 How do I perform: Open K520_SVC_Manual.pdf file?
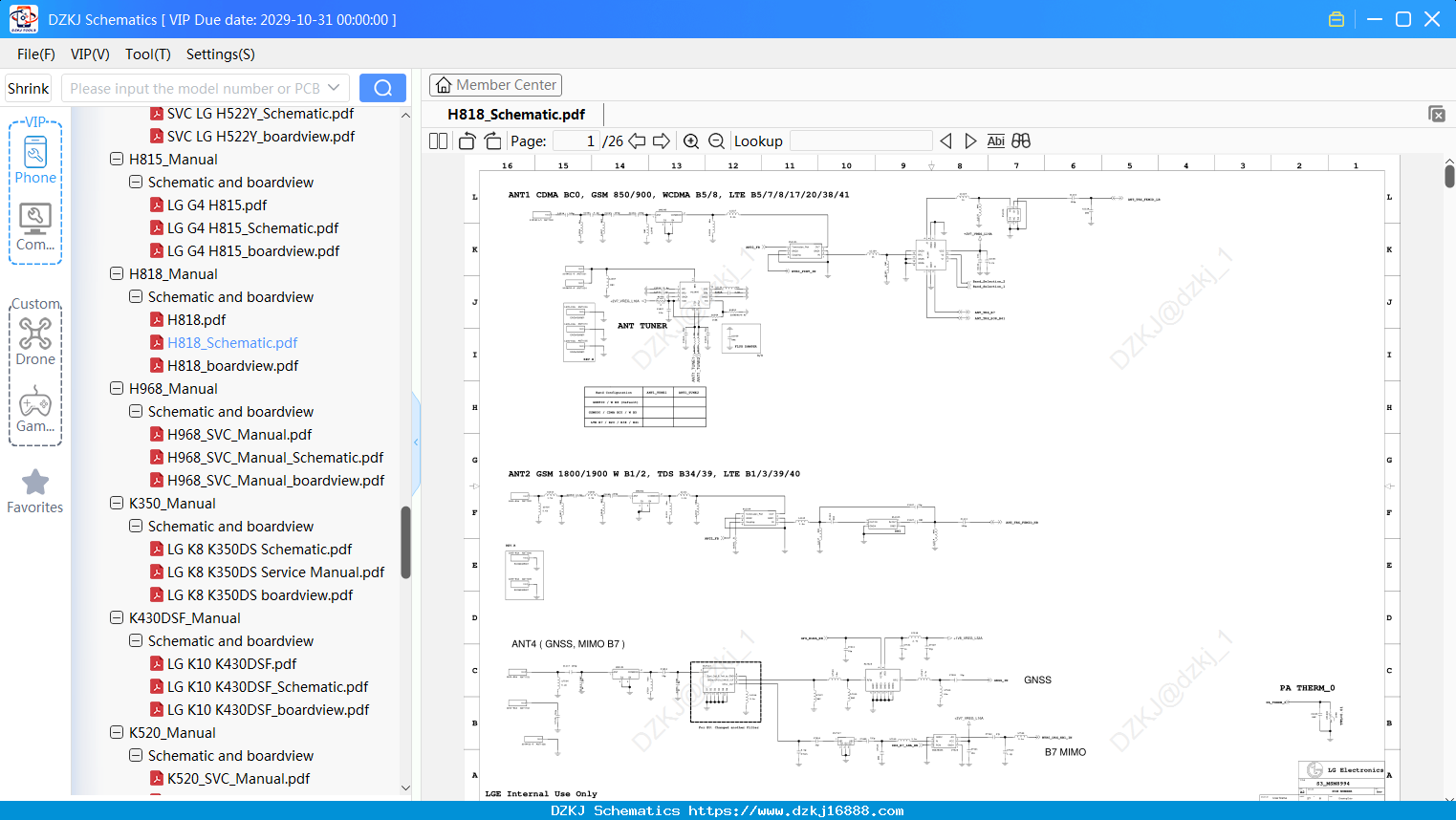pos(239,778)
